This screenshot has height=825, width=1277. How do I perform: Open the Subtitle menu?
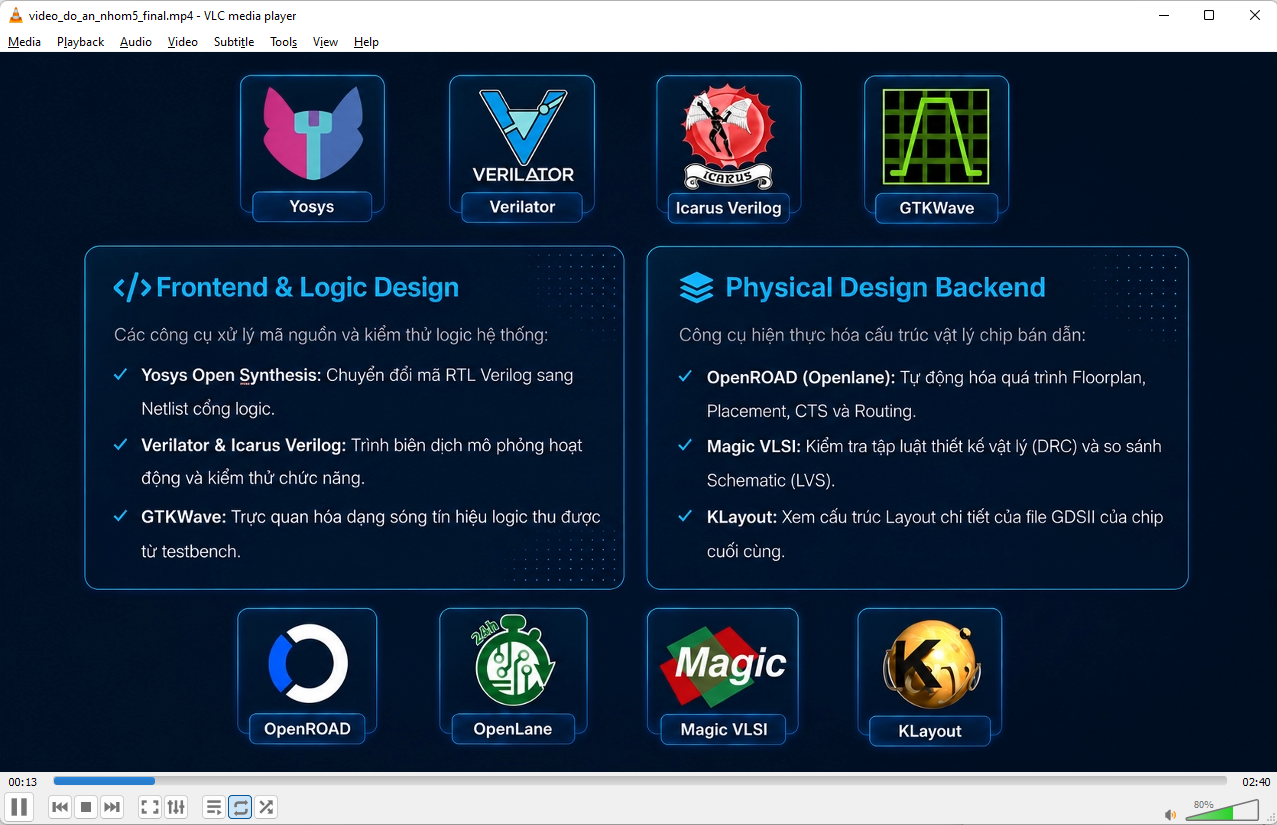pos(234,42)
